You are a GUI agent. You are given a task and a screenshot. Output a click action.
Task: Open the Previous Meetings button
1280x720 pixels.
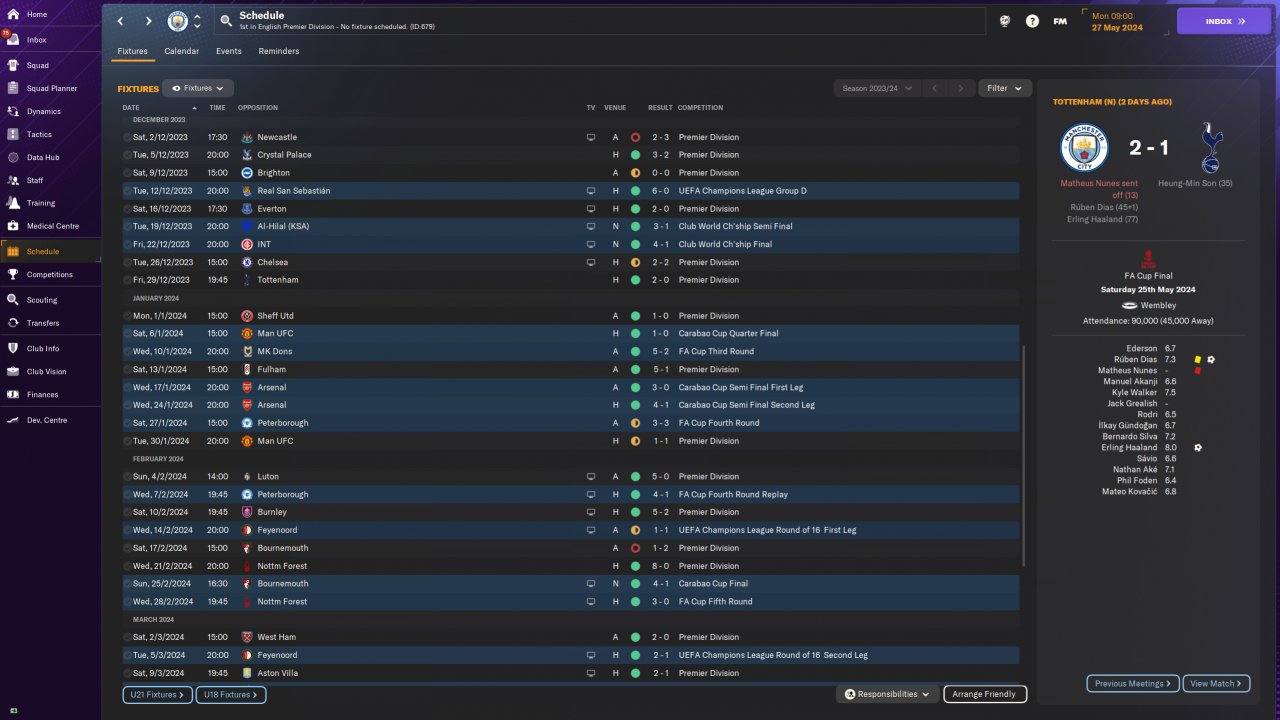(x=1133, y=684)
